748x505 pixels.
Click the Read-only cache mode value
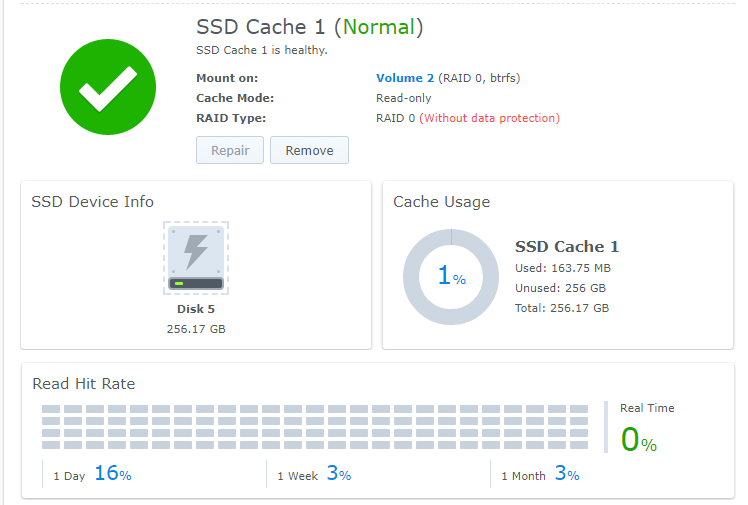click(x=404, y=98)
